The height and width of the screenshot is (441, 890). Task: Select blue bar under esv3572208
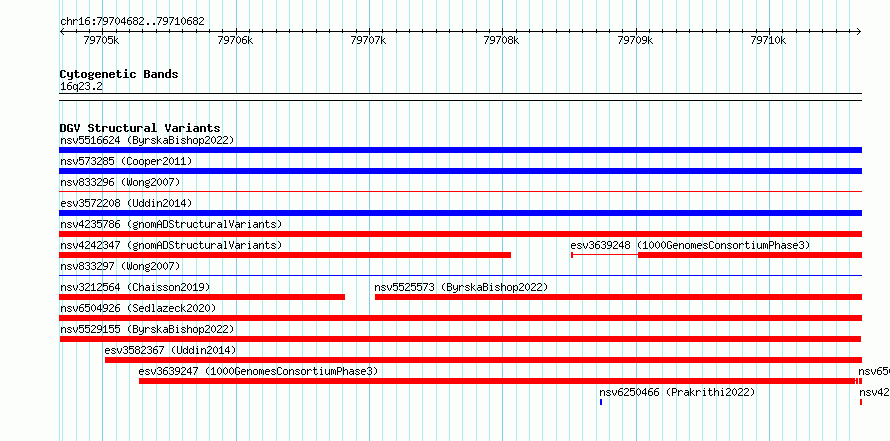tap(460, 213)
